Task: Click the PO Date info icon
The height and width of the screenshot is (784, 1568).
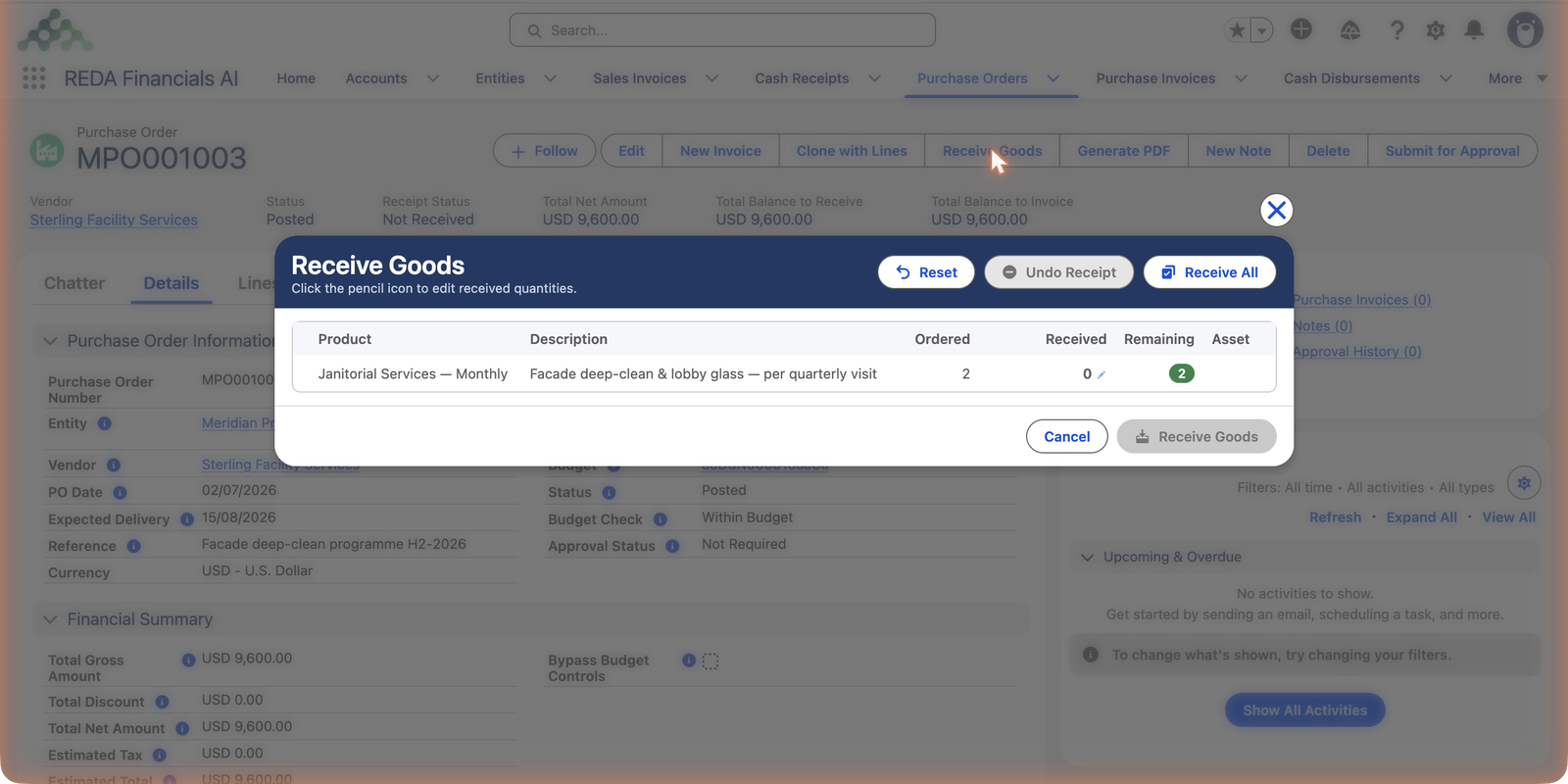Action: point(120,492)
